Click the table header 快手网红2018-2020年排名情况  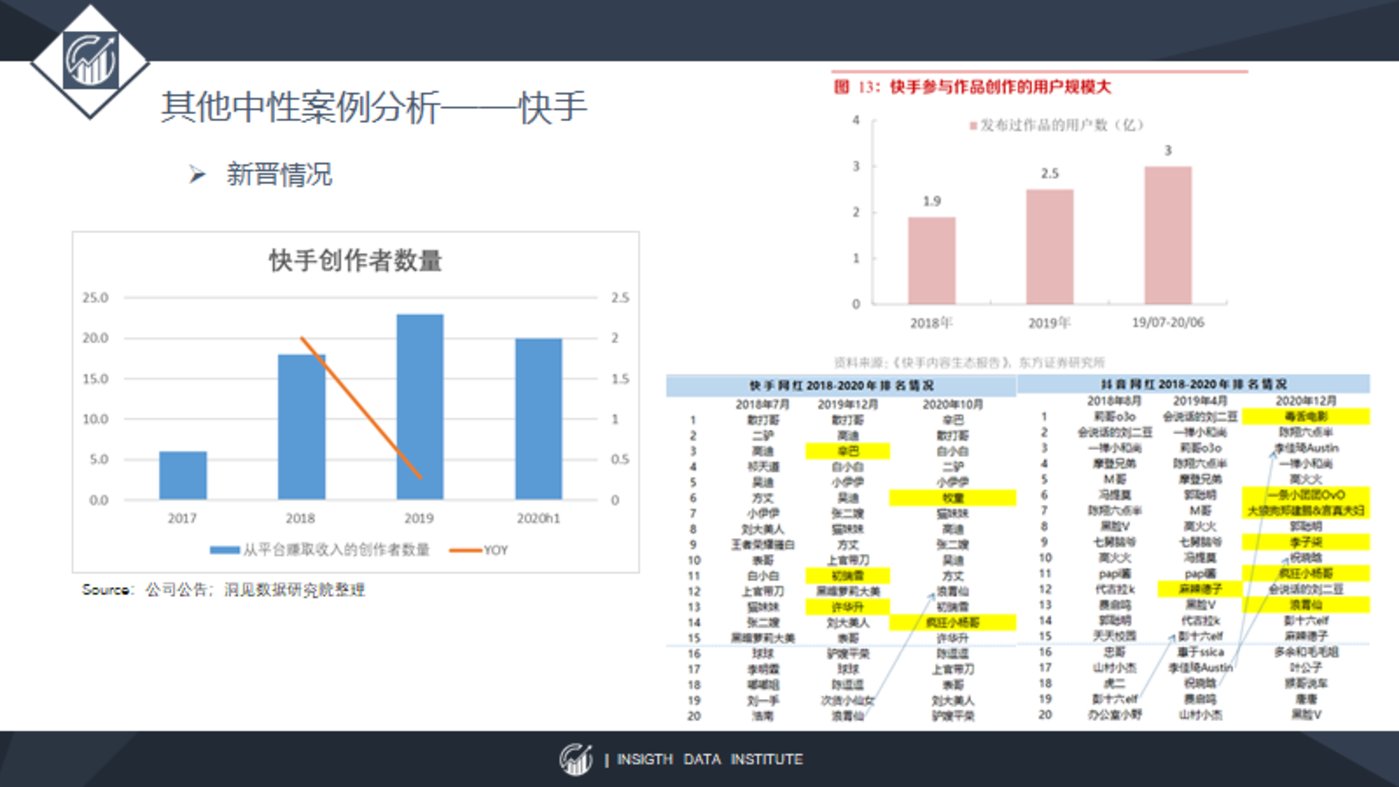coord(842,385)
